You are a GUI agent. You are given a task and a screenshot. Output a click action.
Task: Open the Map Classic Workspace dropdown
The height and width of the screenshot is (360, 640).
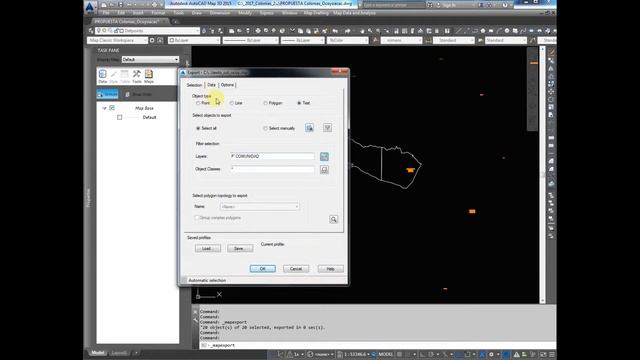(117, 40)
